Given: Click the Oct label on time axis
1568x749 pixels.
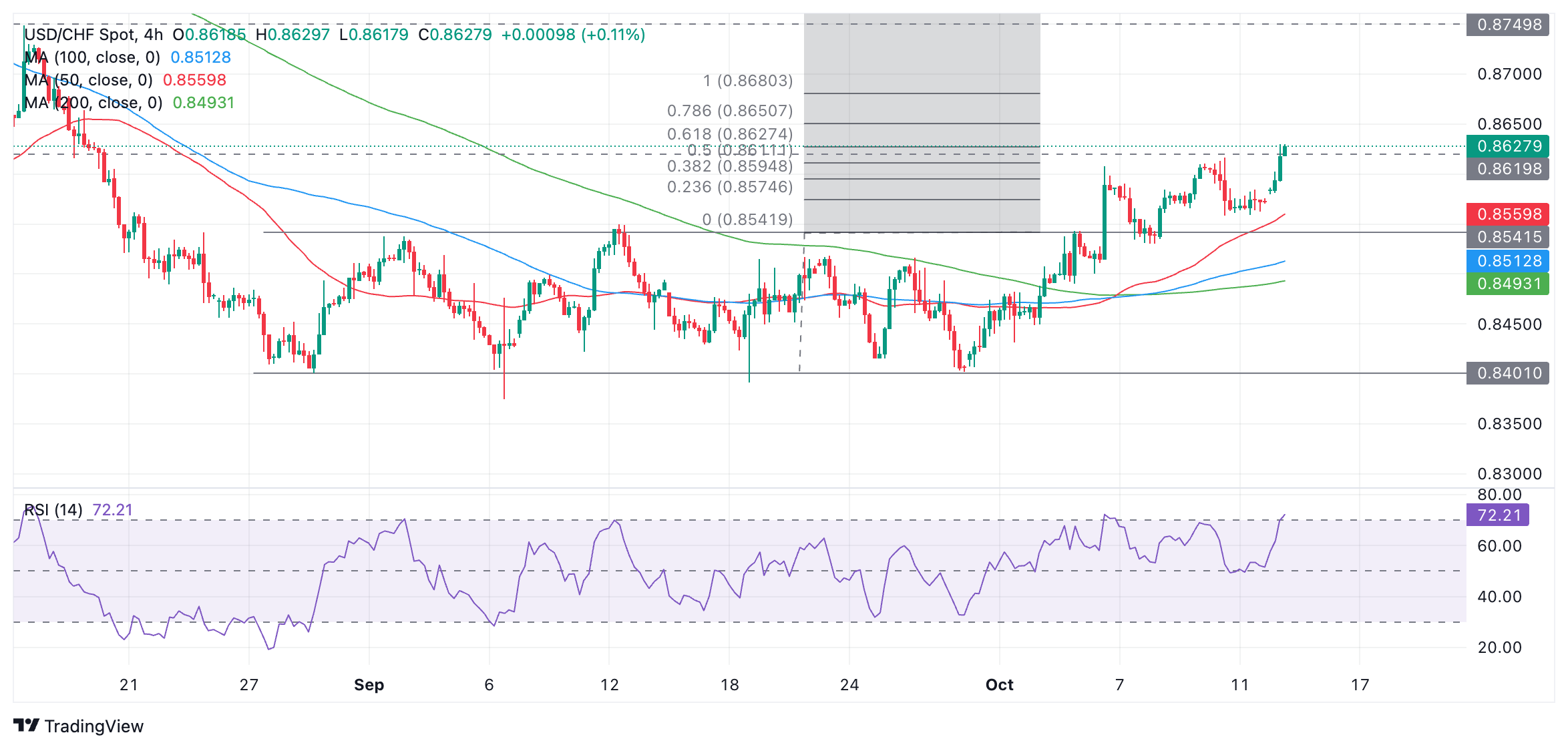Looking at the screenshot, I should click(x=999, y=685).
